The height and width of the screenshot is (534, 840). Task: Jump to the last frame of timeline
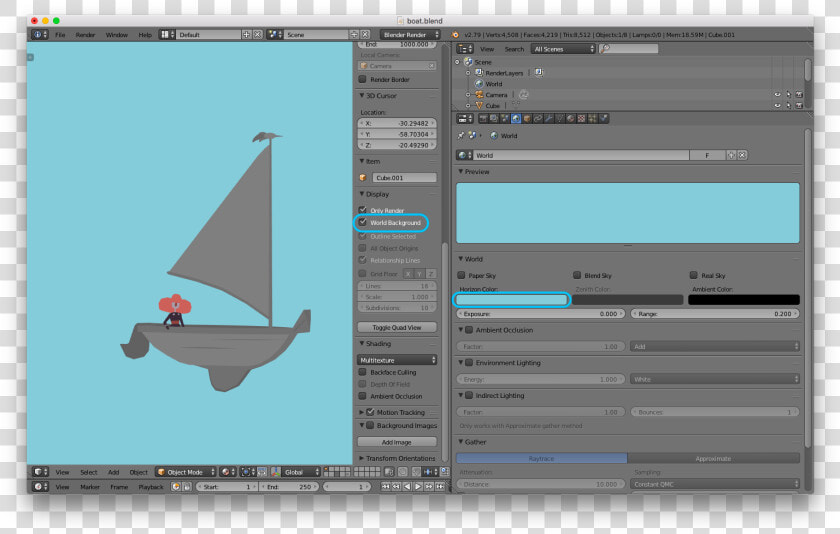(440, 486)
